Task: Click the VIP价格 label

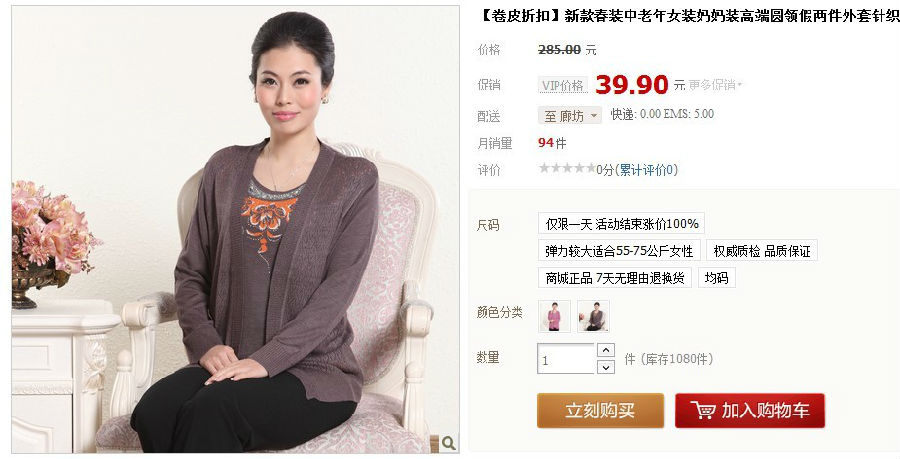Action: (562, 85)
